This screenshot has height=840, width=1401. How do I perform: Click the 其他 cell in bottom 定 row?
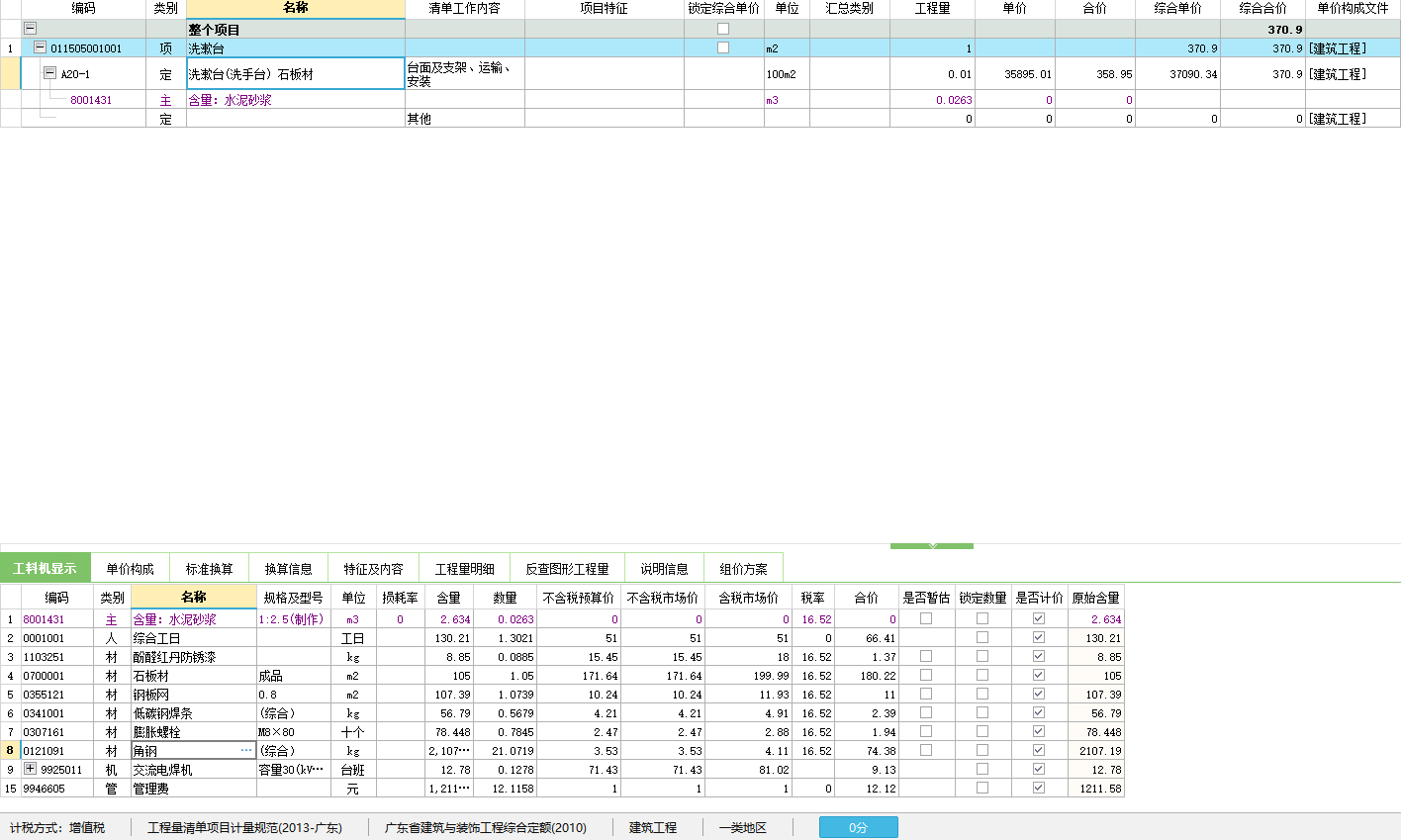click(x=465, y=118)
